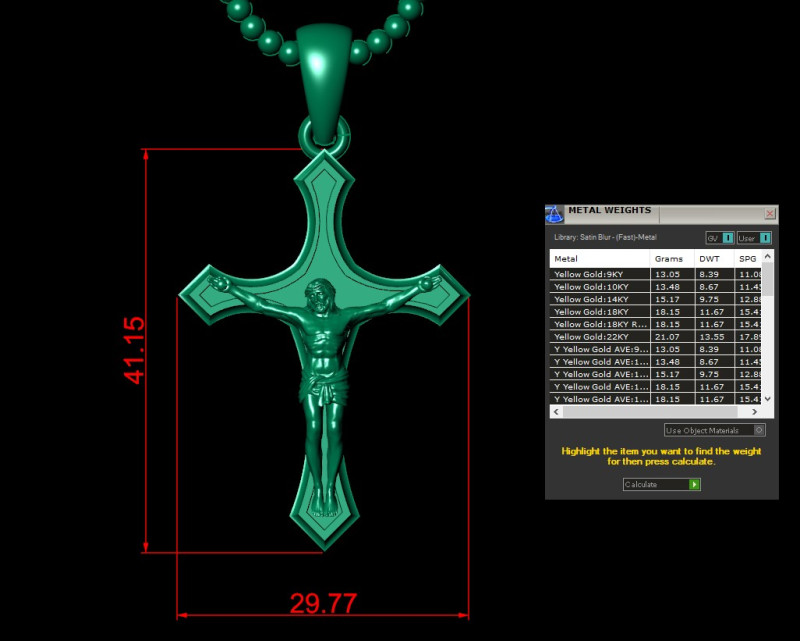Click the scroll-down arrow of the metal list
Viewport: 800px width, 641px height.
click(766, 398)
